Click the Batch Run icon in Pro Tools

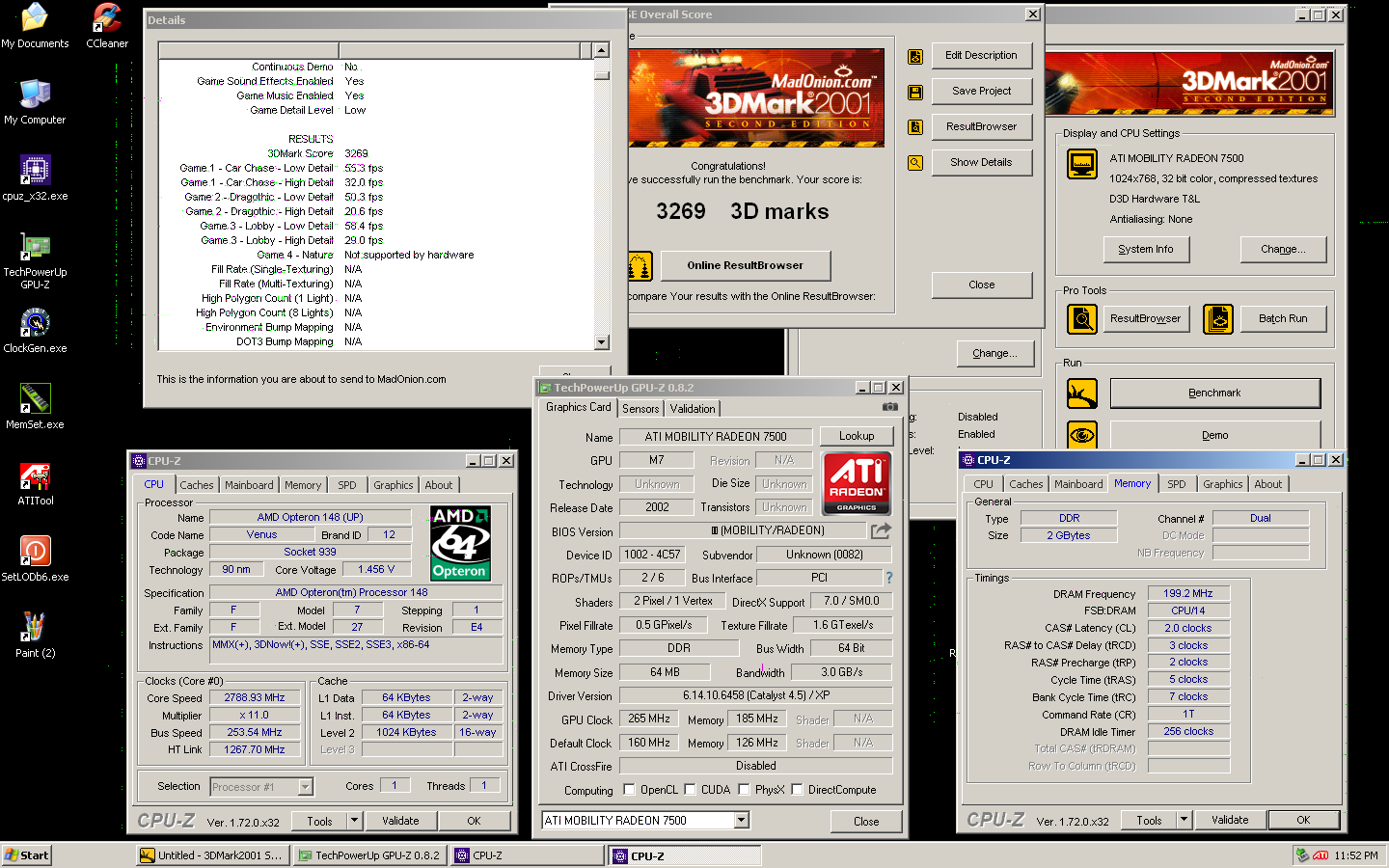point(1218,318)
